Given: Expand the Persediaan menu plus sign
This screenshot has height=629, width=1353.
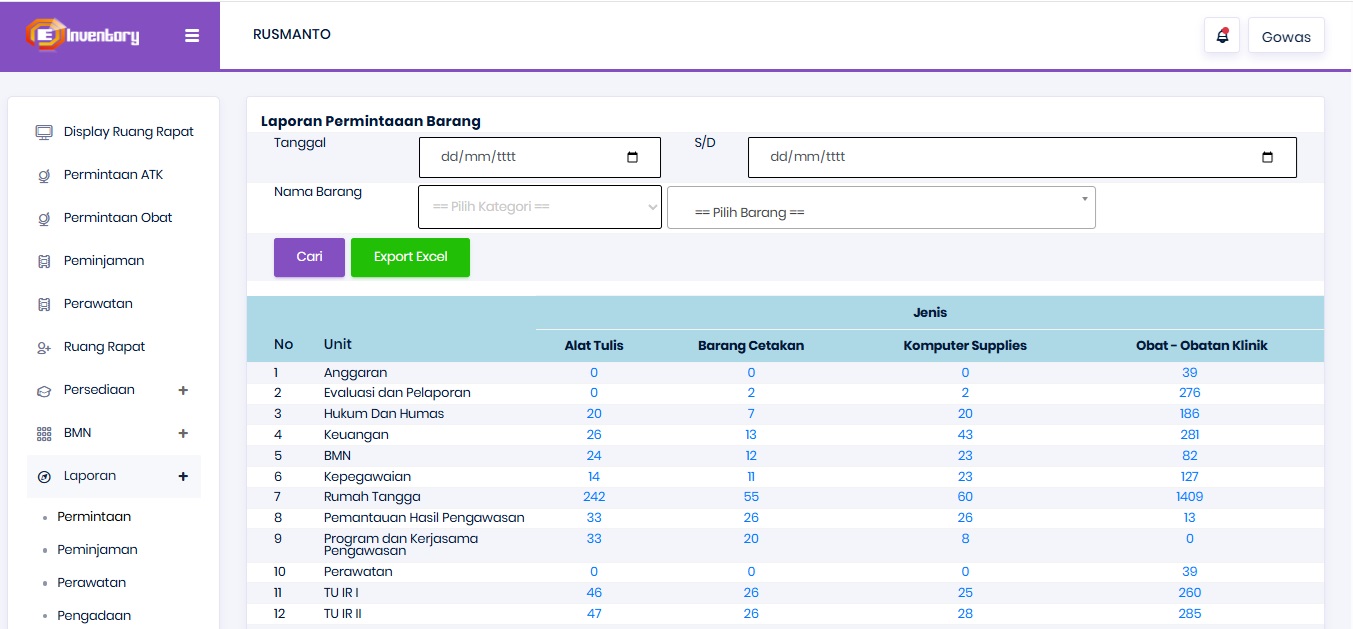Looking at the screenshot, I should coord(183,390).
